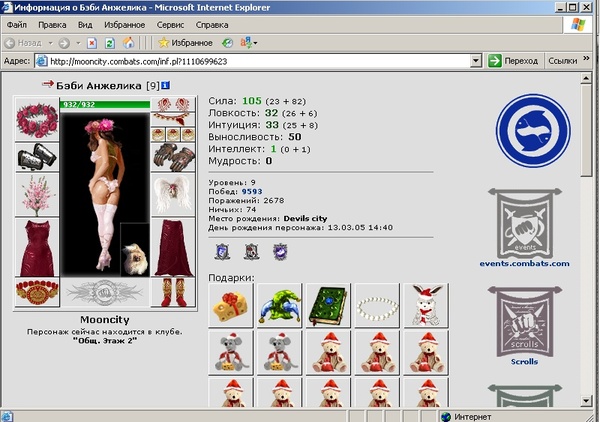
Task: Click the 932/932 health bar
Action: (105, 104)
